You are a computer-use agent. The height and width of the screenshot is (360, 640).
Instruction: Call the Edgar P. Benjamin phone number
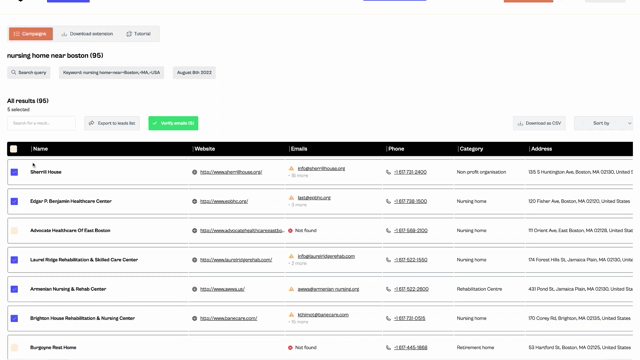(x=411, y=201)
